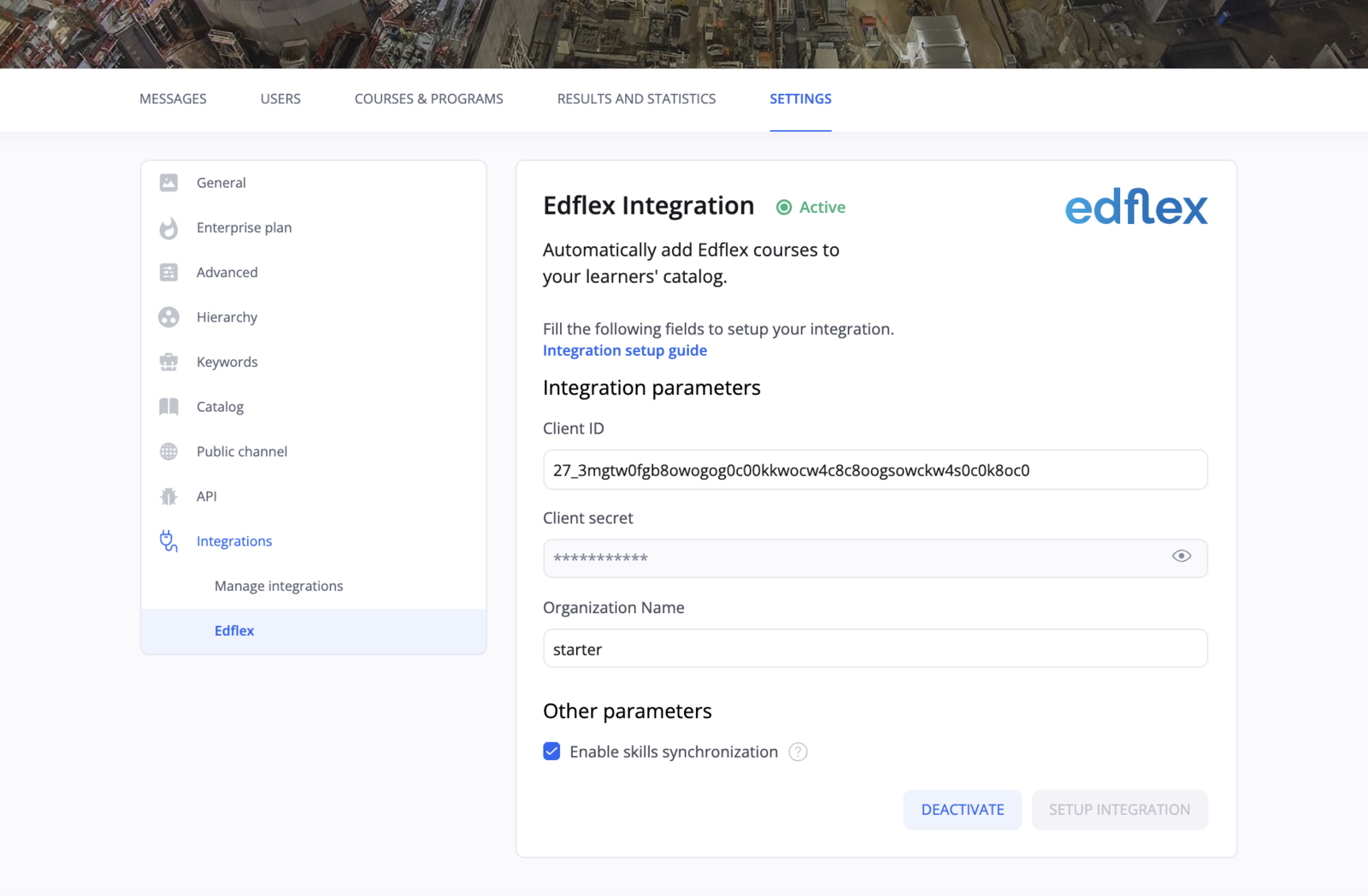Select Public channel in sidebar
Viewport: 1368px width, 896px height.
click(x=314, y=451)
